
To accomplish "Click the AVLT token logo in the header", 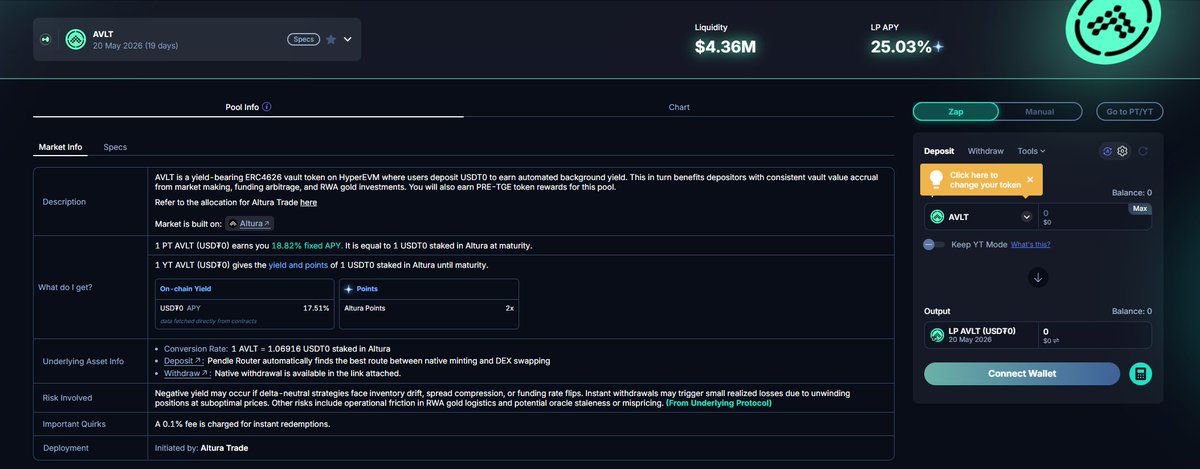I will (x=75, y=39).
